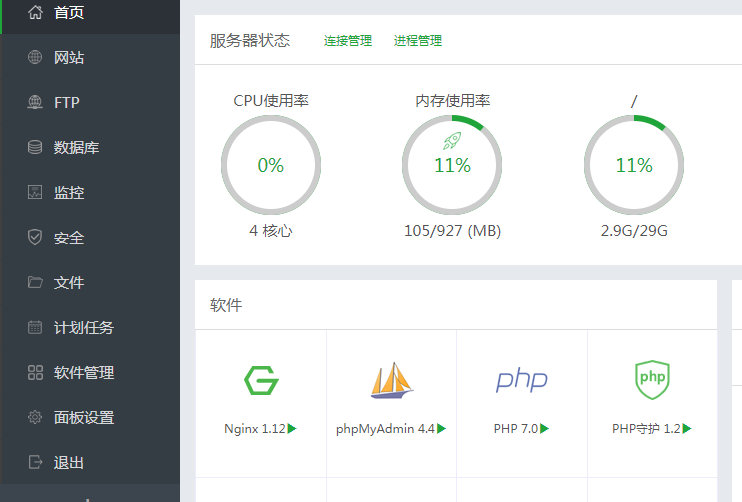Click the rocket icon in memory gauge

coord(452,141)
